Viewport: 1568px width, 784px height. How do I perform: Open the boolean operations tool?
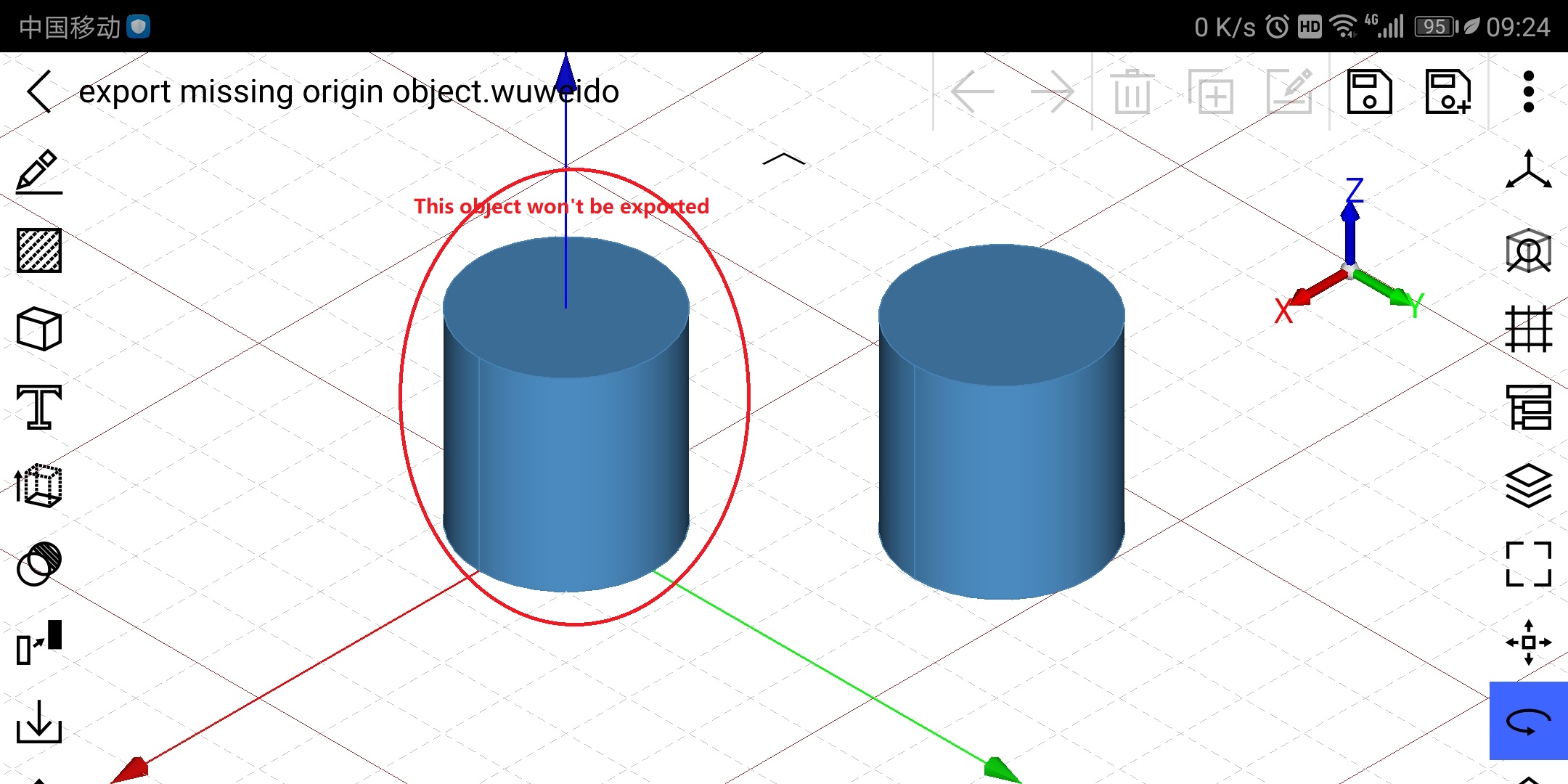pyautogui.click(x=39, y=563)
